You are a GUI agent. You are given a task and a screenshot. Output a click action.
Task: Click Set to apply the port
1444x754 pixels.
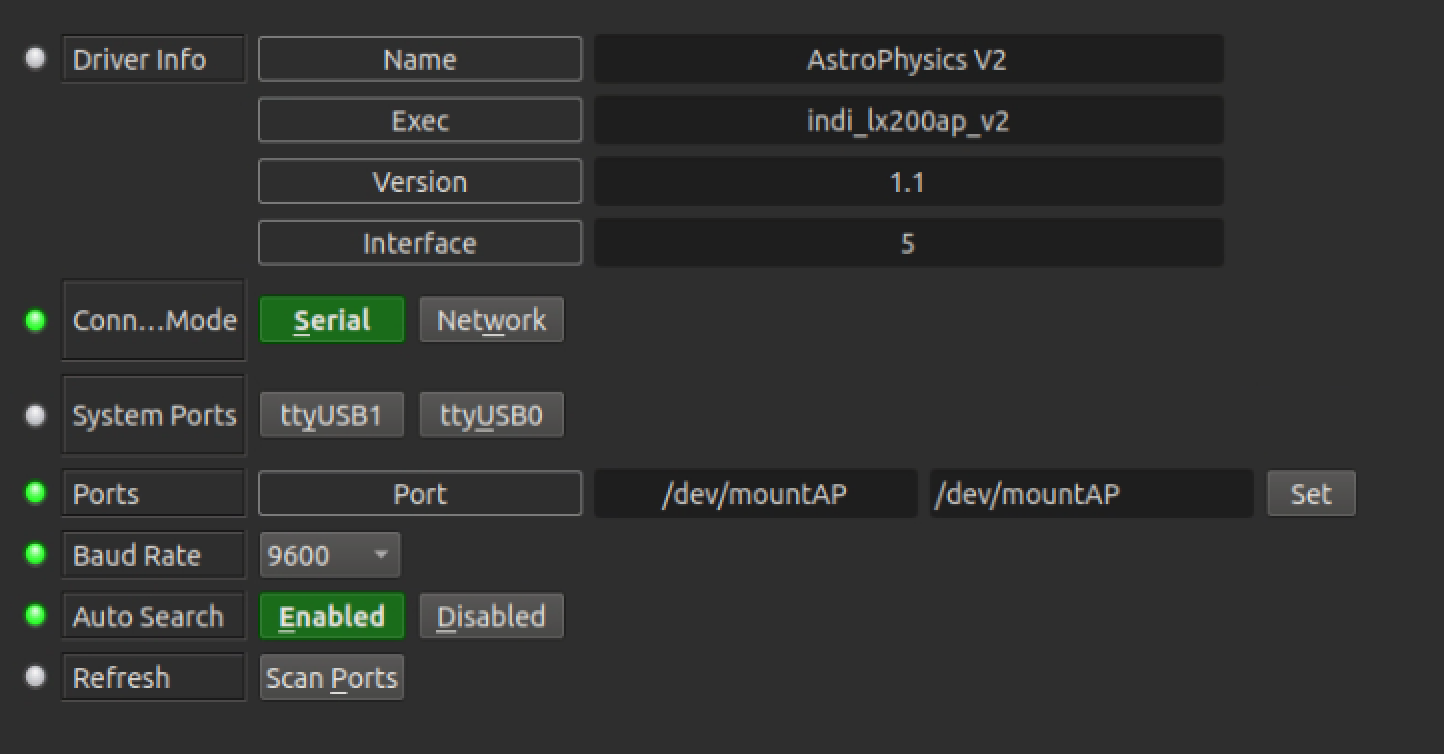coord(1311,493)
